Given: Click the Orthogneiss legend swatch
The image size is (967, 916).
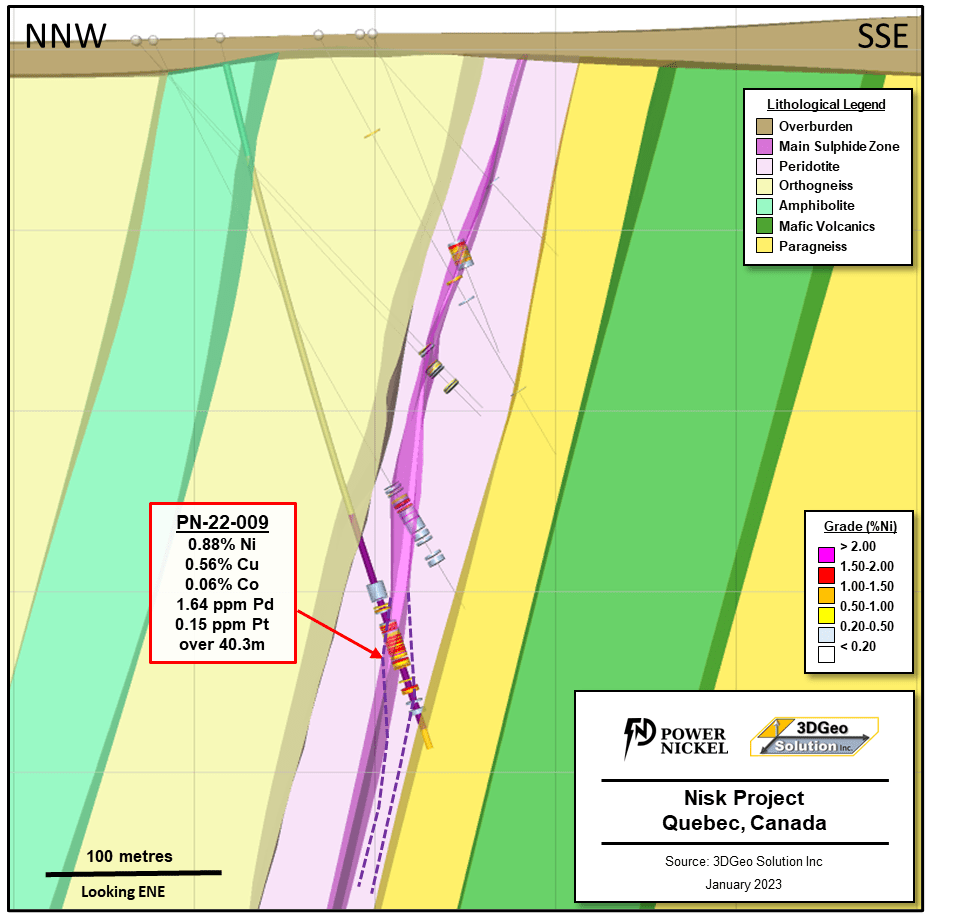Looking at the screenshot, I should click(x=765, y=186).
